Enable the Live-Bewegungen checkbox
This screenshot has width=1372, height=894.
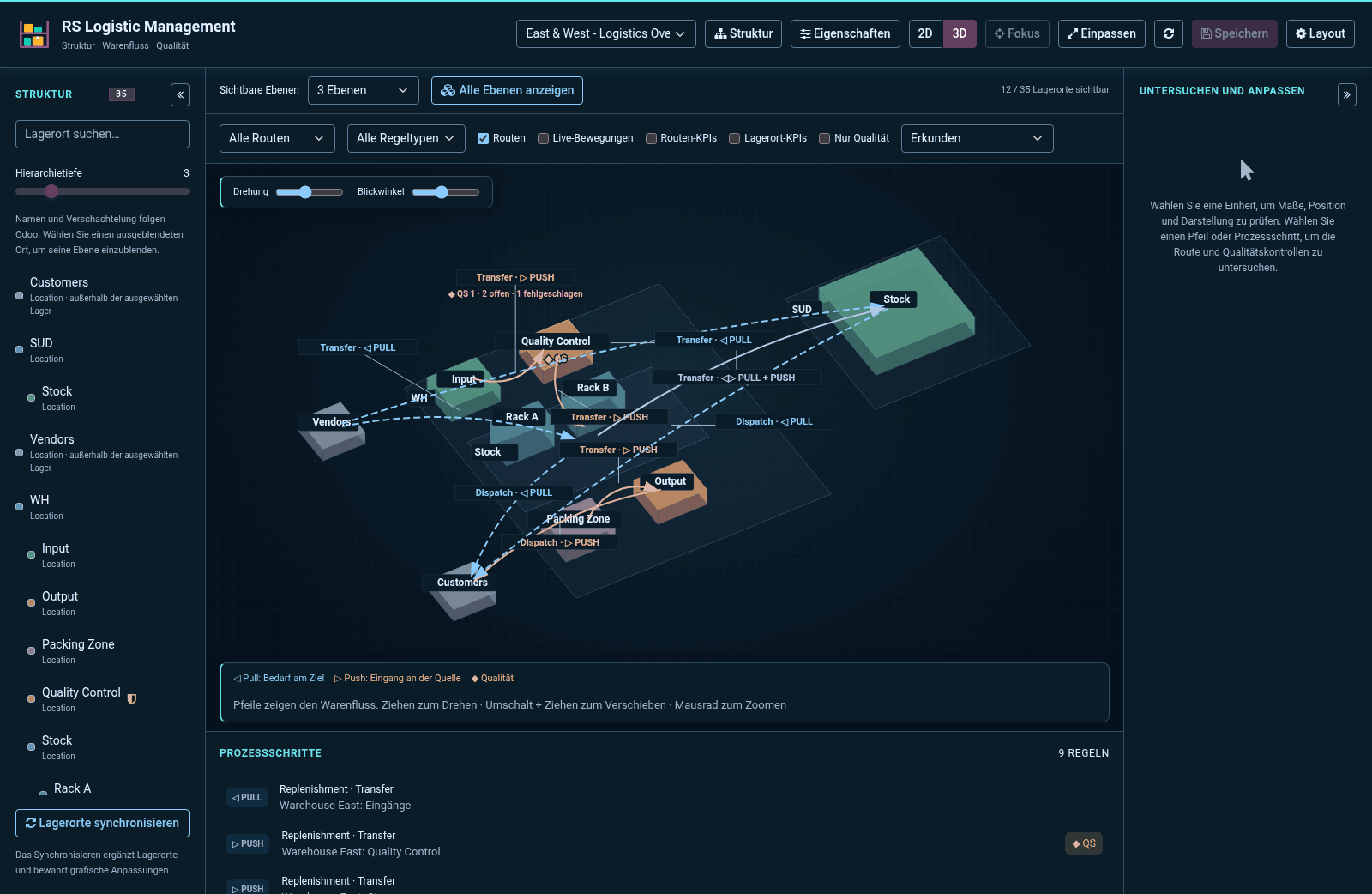(543, 138)
